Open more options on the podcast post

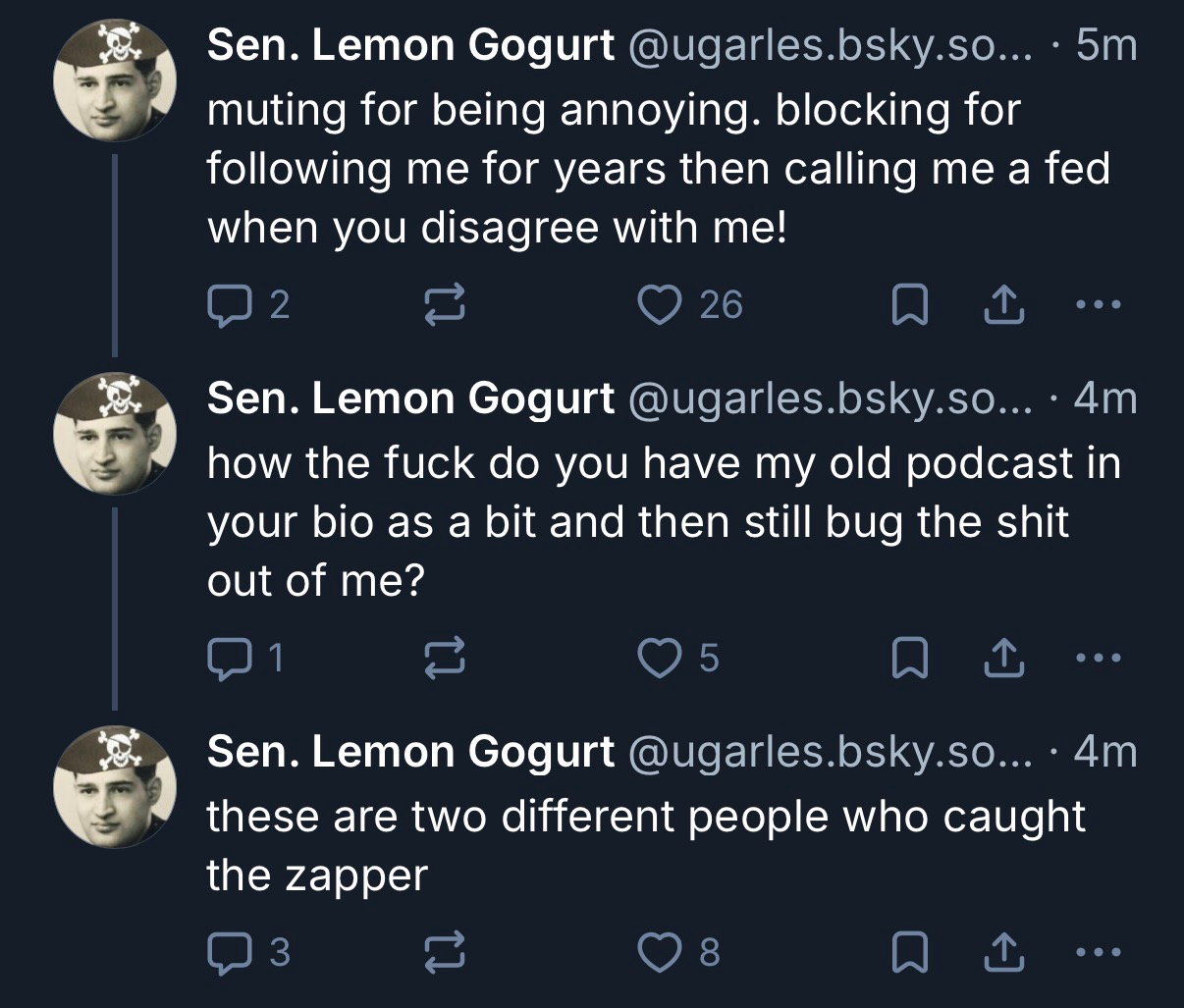[1096, 659]
